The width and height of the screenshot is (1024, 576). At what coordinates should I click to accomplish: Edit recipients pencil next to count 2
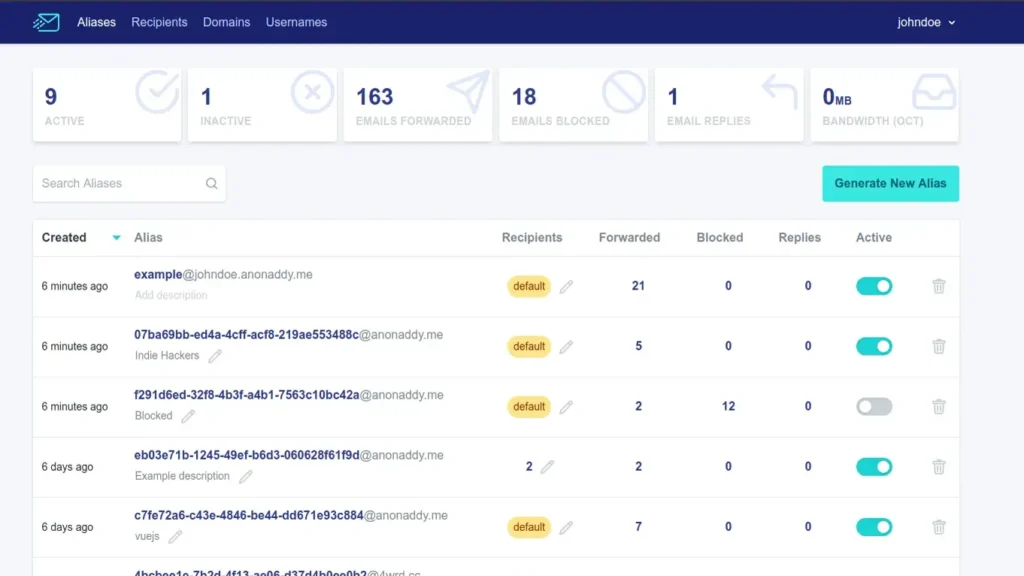pyautogui.click(x=547, y=467)
